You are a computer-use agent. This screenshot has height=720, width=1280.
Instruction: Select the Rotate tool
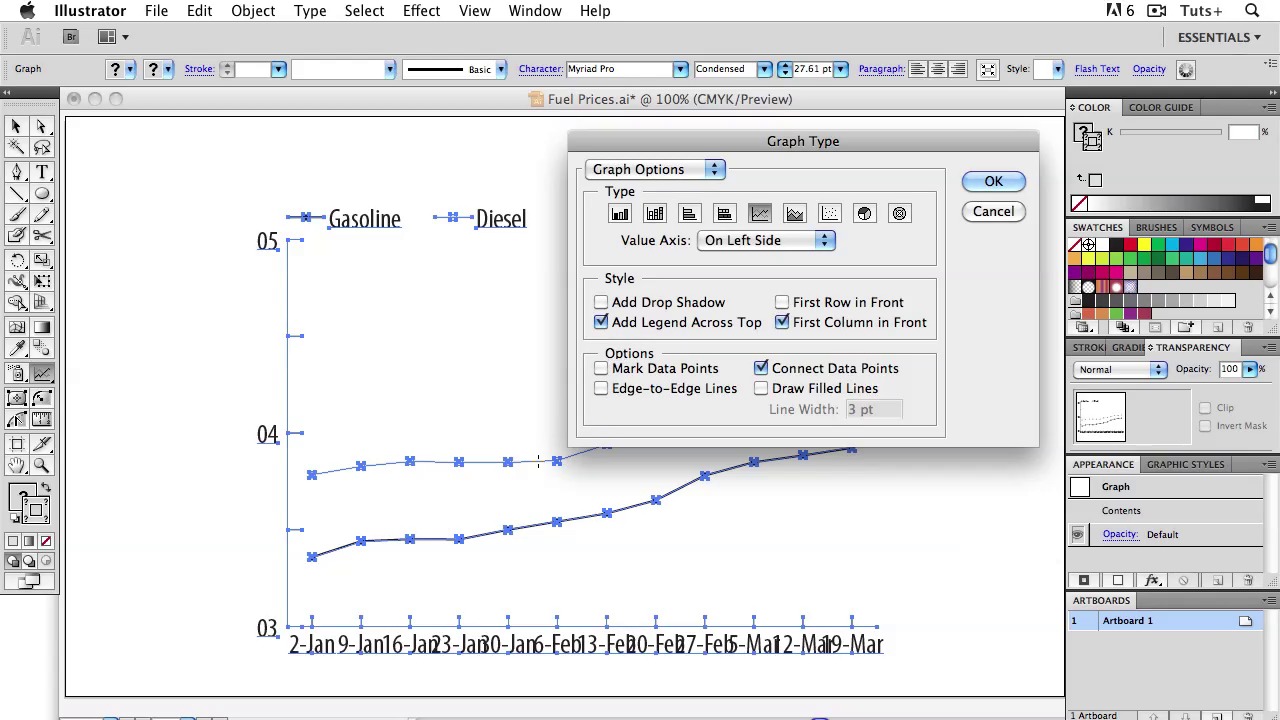[x=16, y=260]
